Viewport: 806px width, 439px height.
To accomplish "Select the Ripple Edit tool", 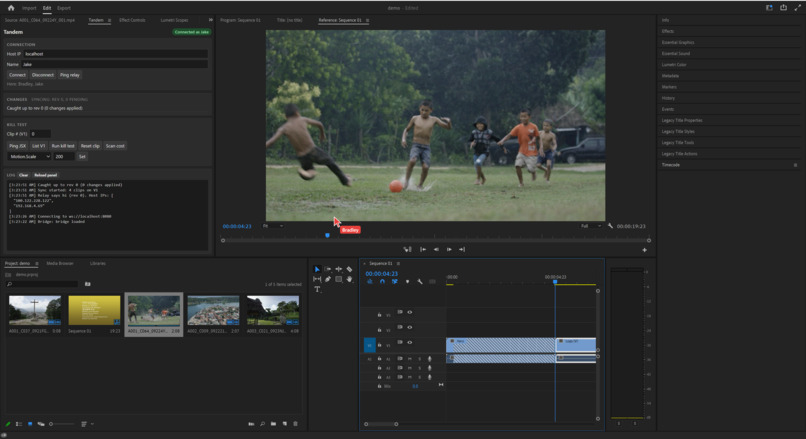I will (339, 269).
